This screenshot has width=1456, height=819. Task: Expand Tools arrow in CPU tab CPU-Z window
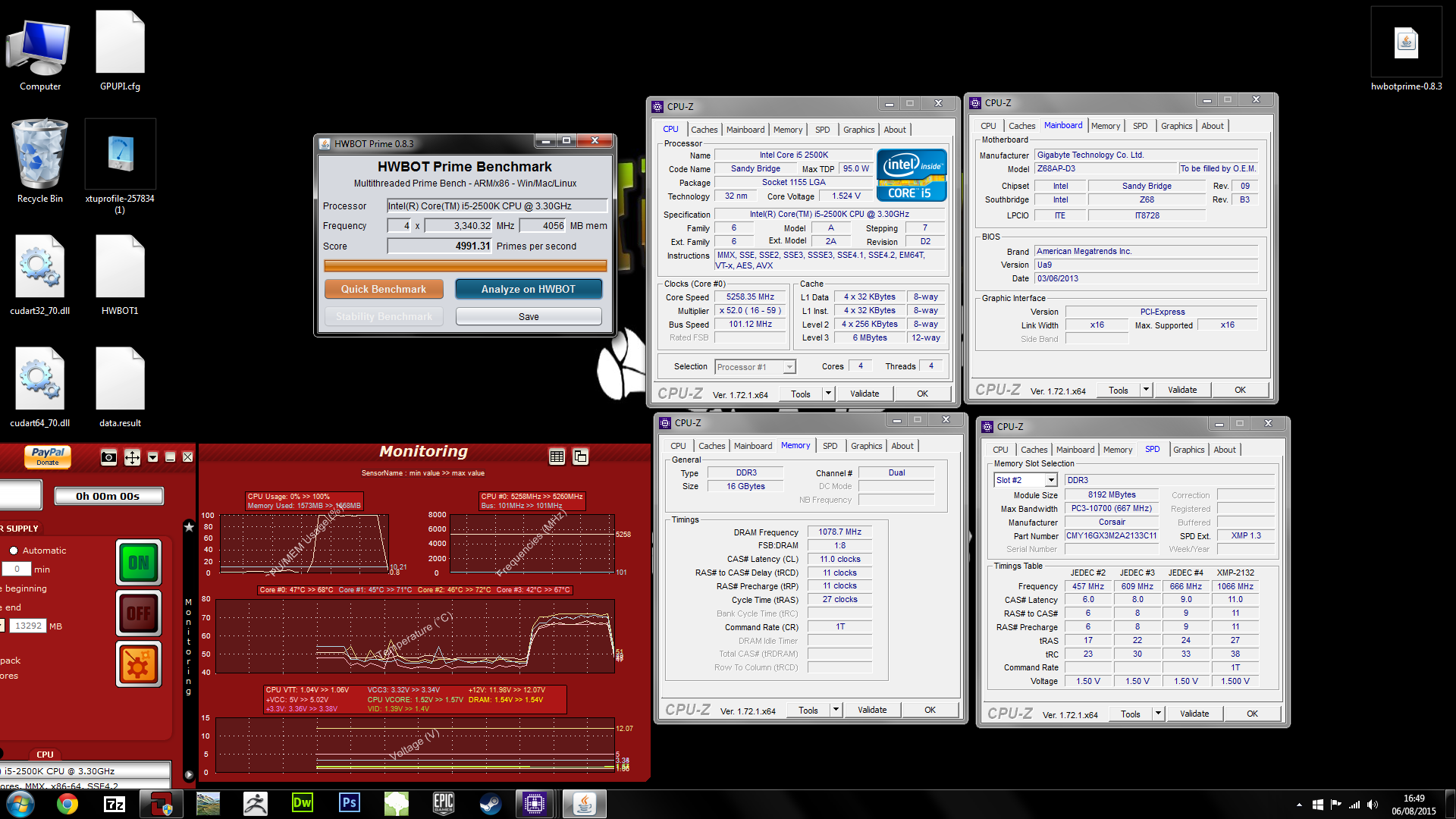pos(828,394)
